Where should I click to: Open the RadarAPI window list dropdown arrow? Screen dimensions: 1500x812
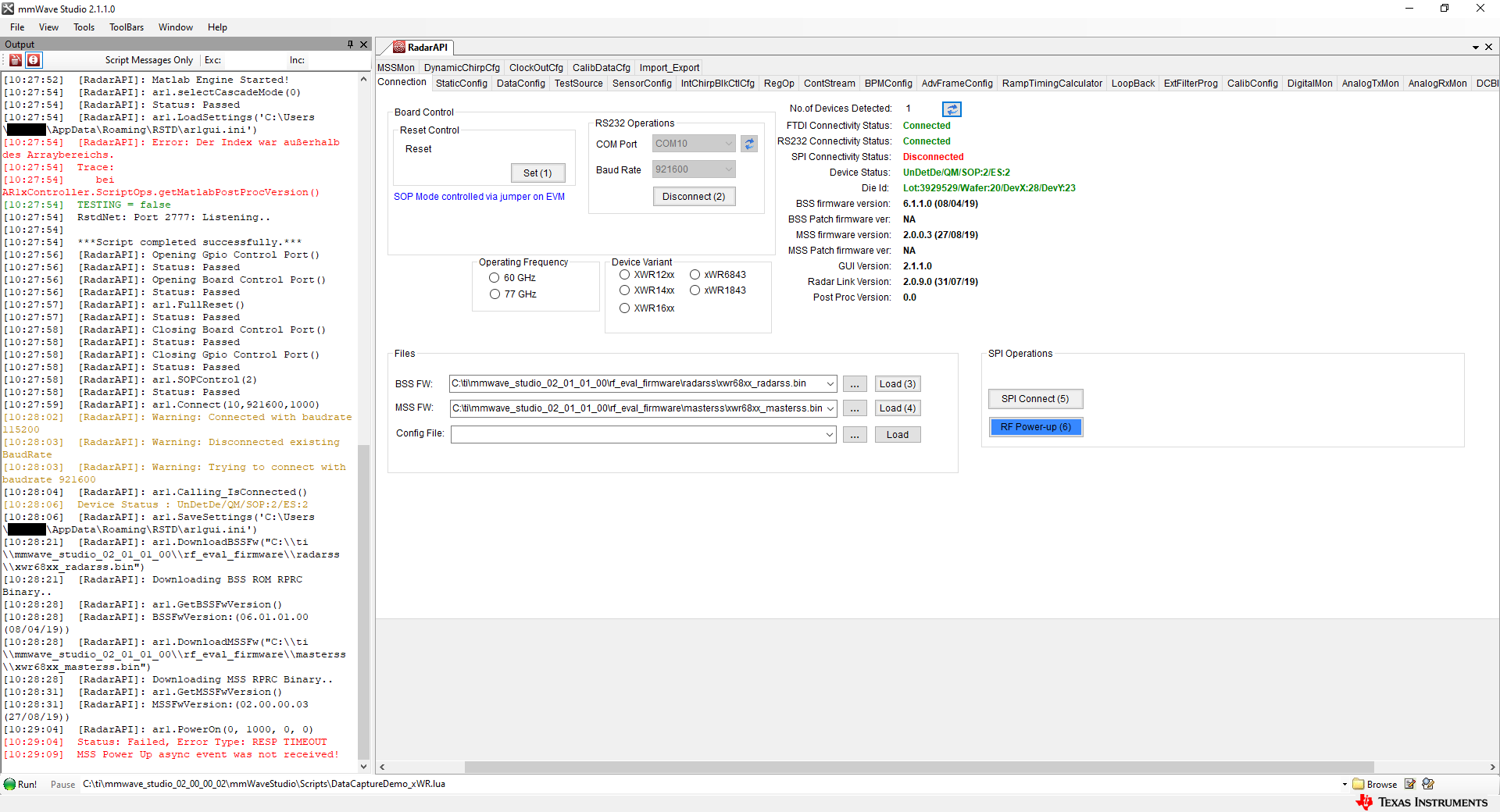click(1476, 47)
